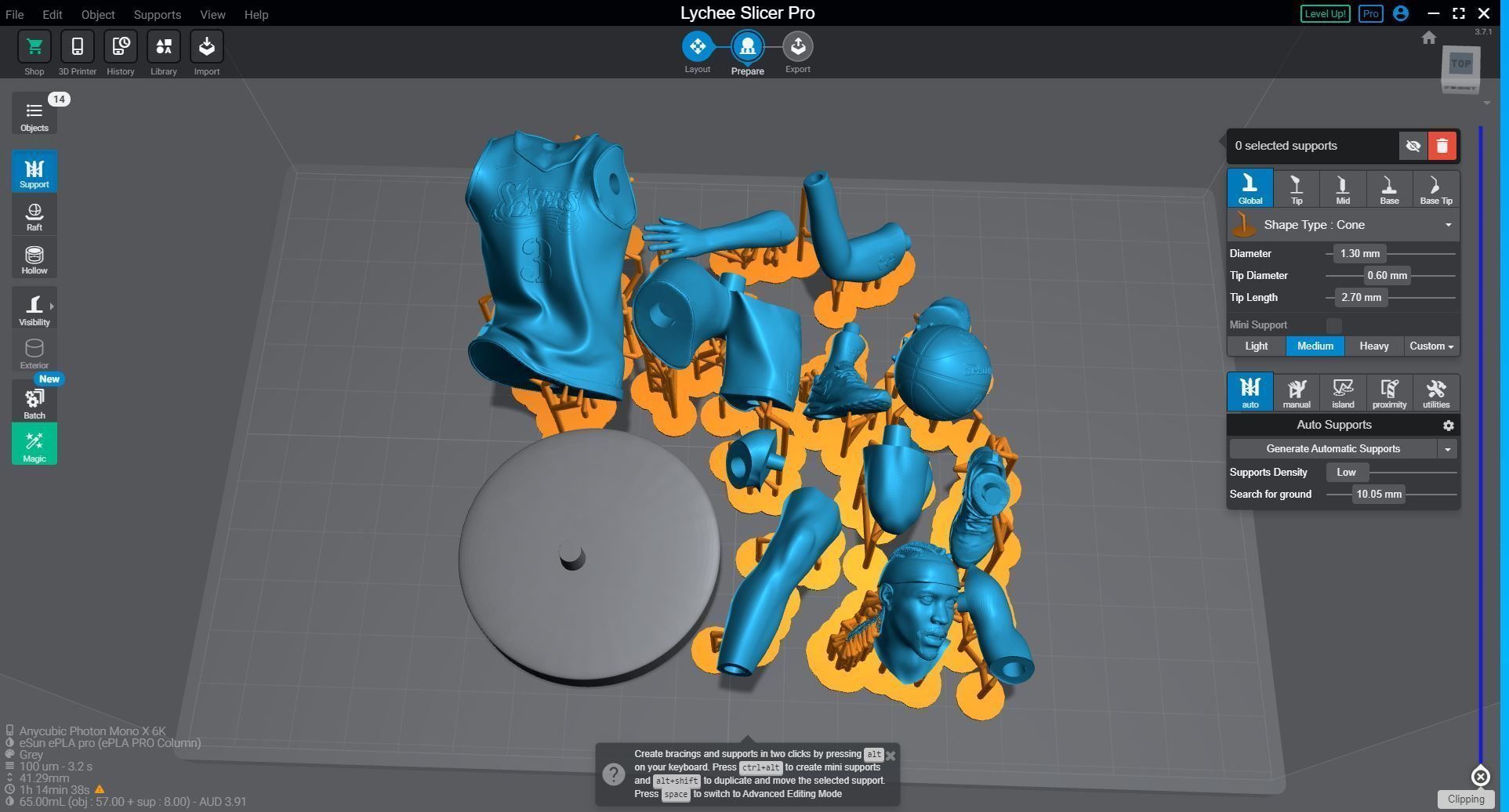The width and height of the screenshot is (1509, 812).
Task: Select the Exterior tool
Action: coord(34,353)
